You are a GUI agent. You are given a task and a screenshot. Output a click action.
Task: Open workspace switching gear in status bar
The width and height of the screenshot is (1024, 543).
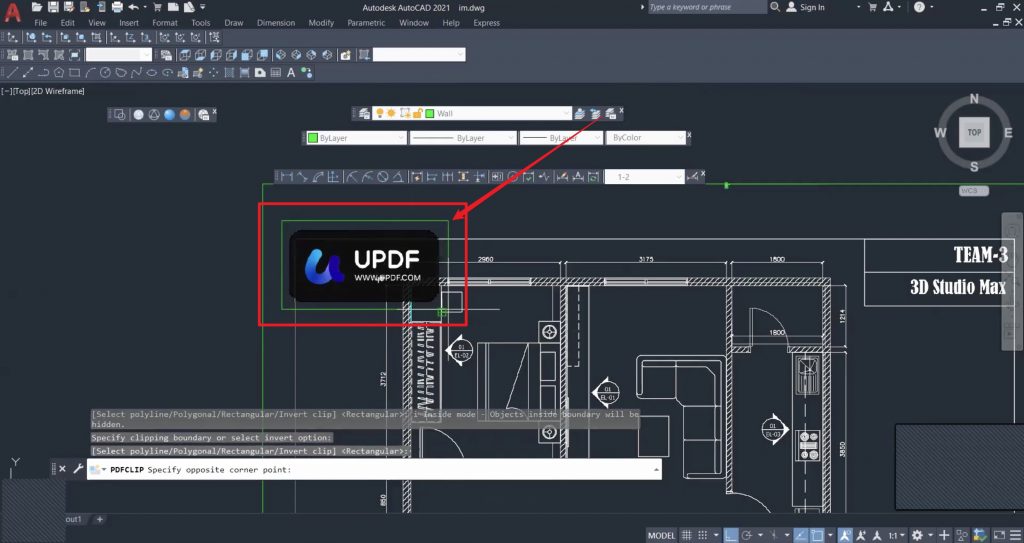(917, 535)
